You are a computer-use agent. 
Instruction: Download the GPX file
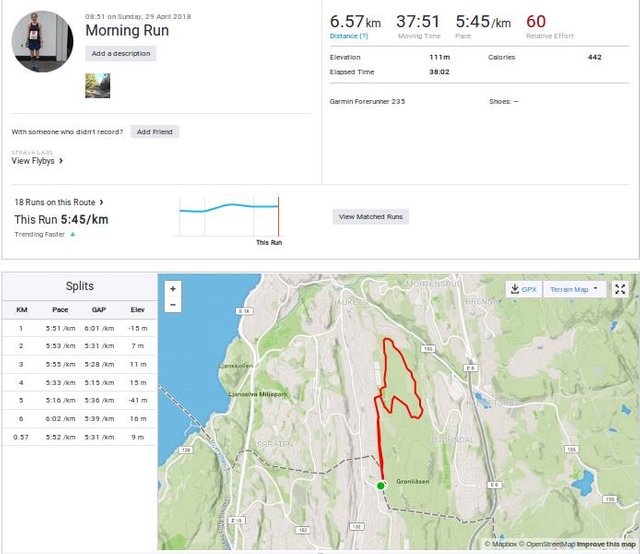[523, 289]
